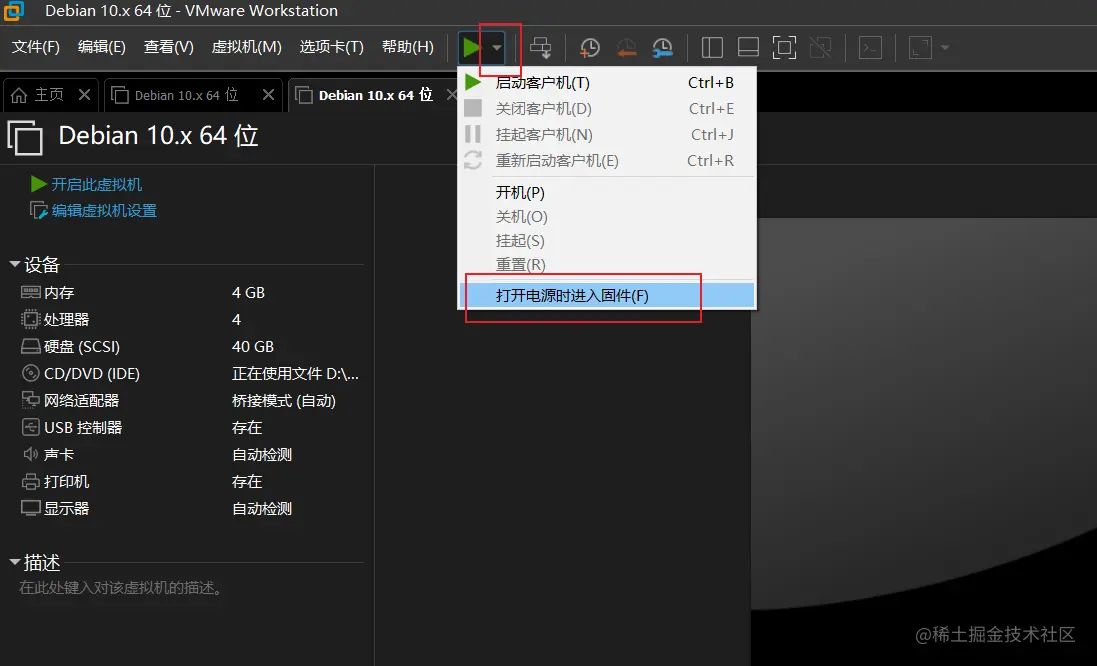Click the large Debian 10.x 64 位 heading icon
1097x666 pixels.
pos(25,137)
